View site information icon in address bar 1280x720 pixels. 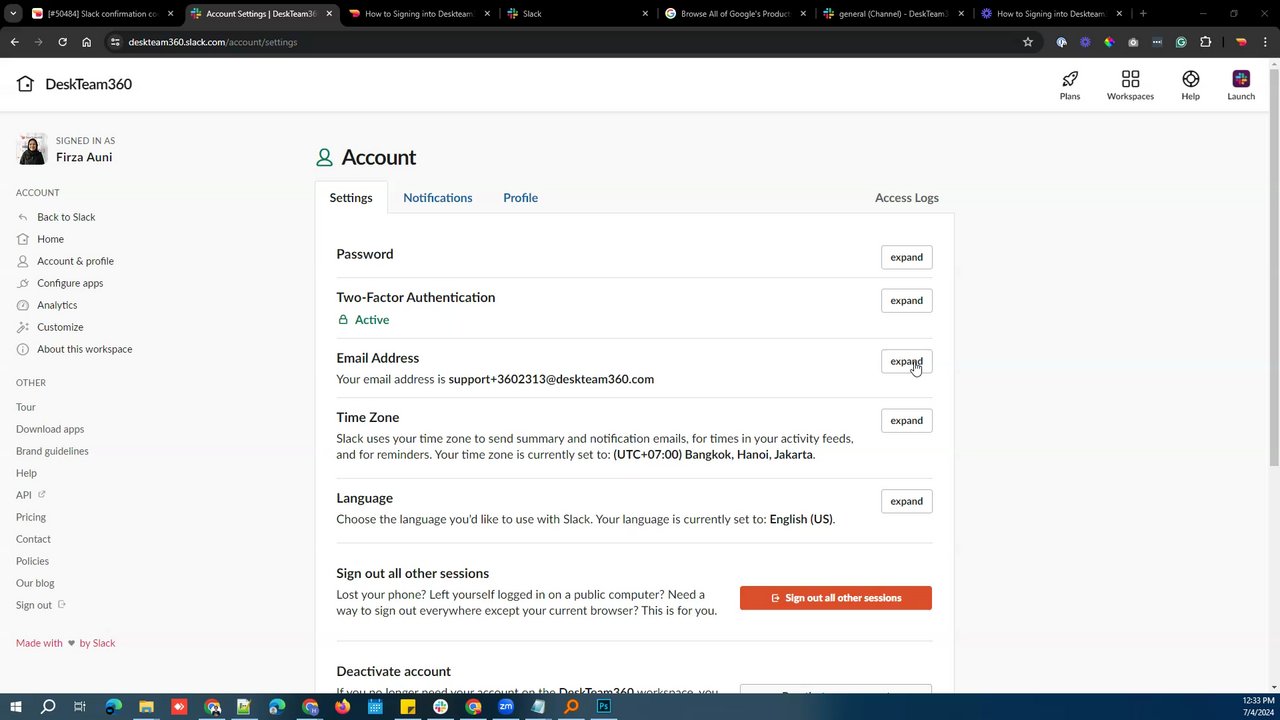pyautogui.click(x=115, y=42)
